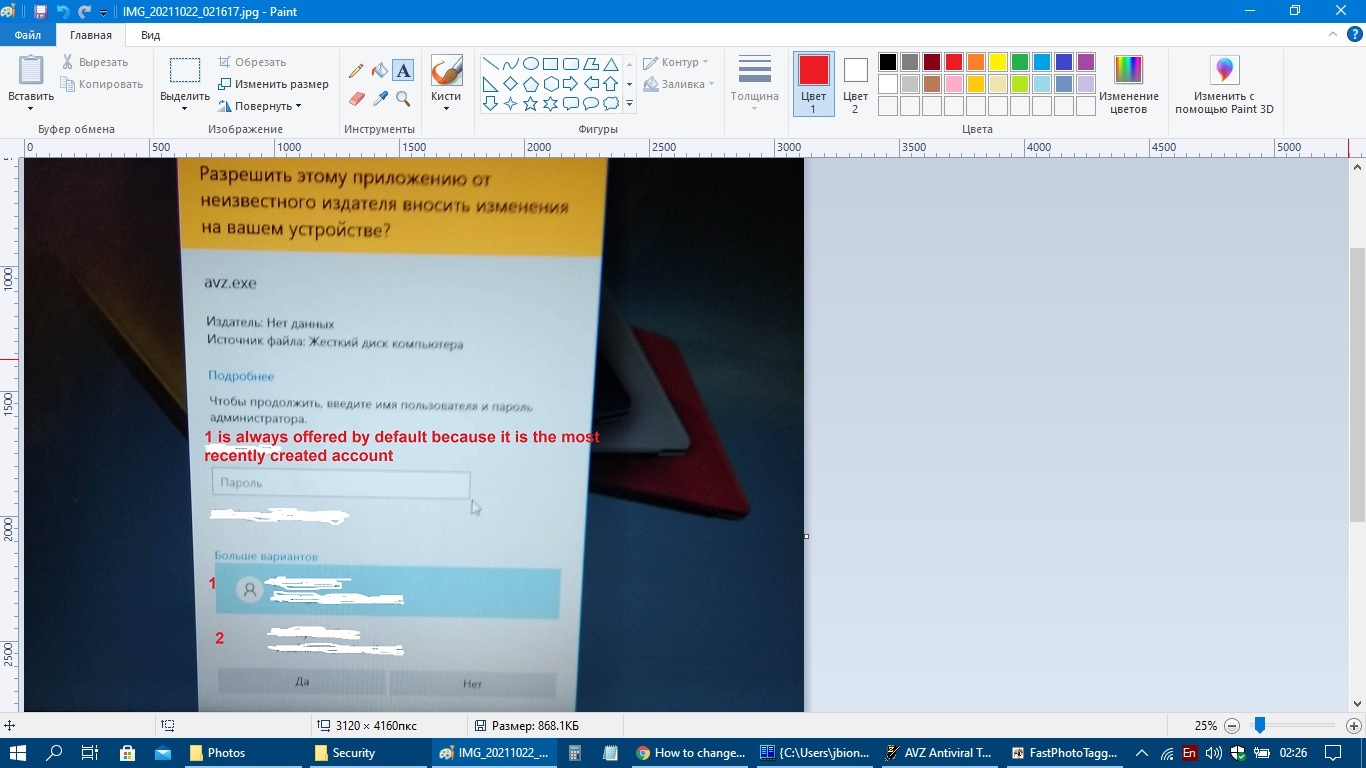This screenshot has height=768, width=1366.
Task: Open Вставить dropdown arrow
Action: 31,109
